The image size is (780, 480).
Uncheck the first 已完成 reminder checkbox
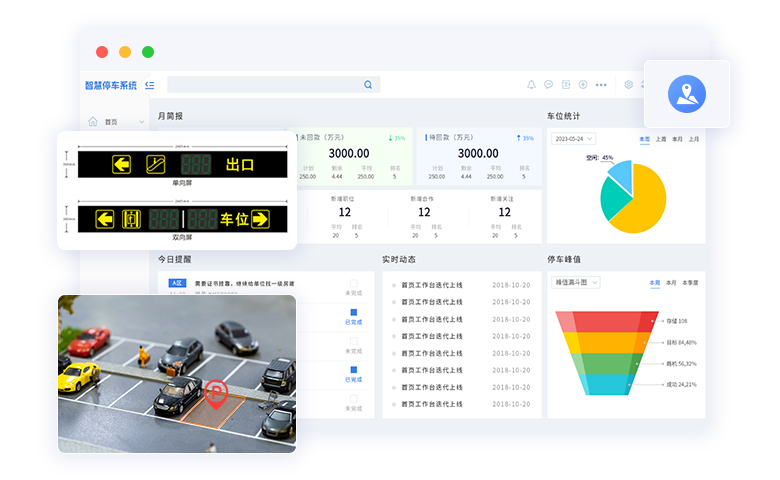(x=353, y=313)
